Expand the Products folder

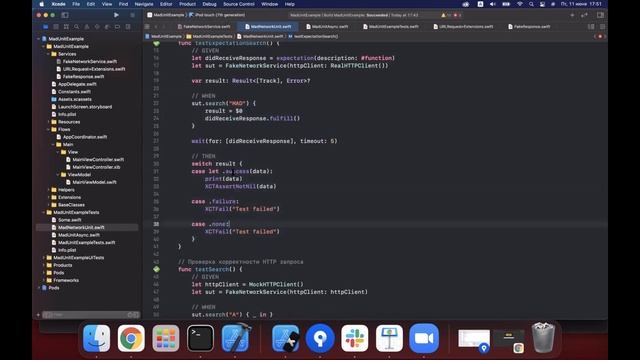pyautogui.click(x=44, y=265)
